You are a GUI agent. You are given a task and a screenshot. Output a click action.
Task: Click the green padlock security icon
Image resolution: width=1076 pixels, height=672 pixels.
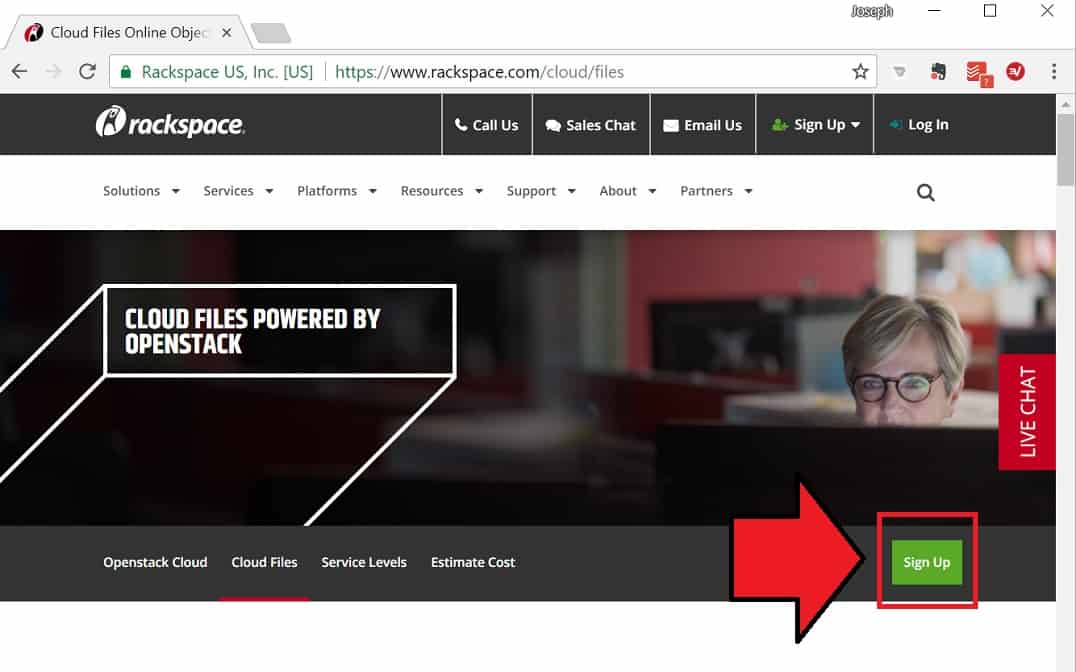[126, 72]
